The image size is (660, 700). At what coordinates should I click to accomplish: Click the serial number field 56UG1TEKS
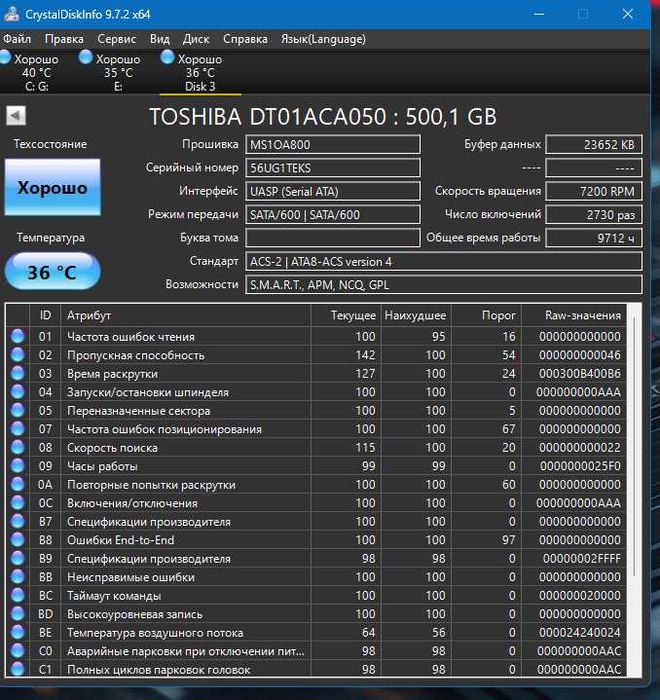(333, 168)
